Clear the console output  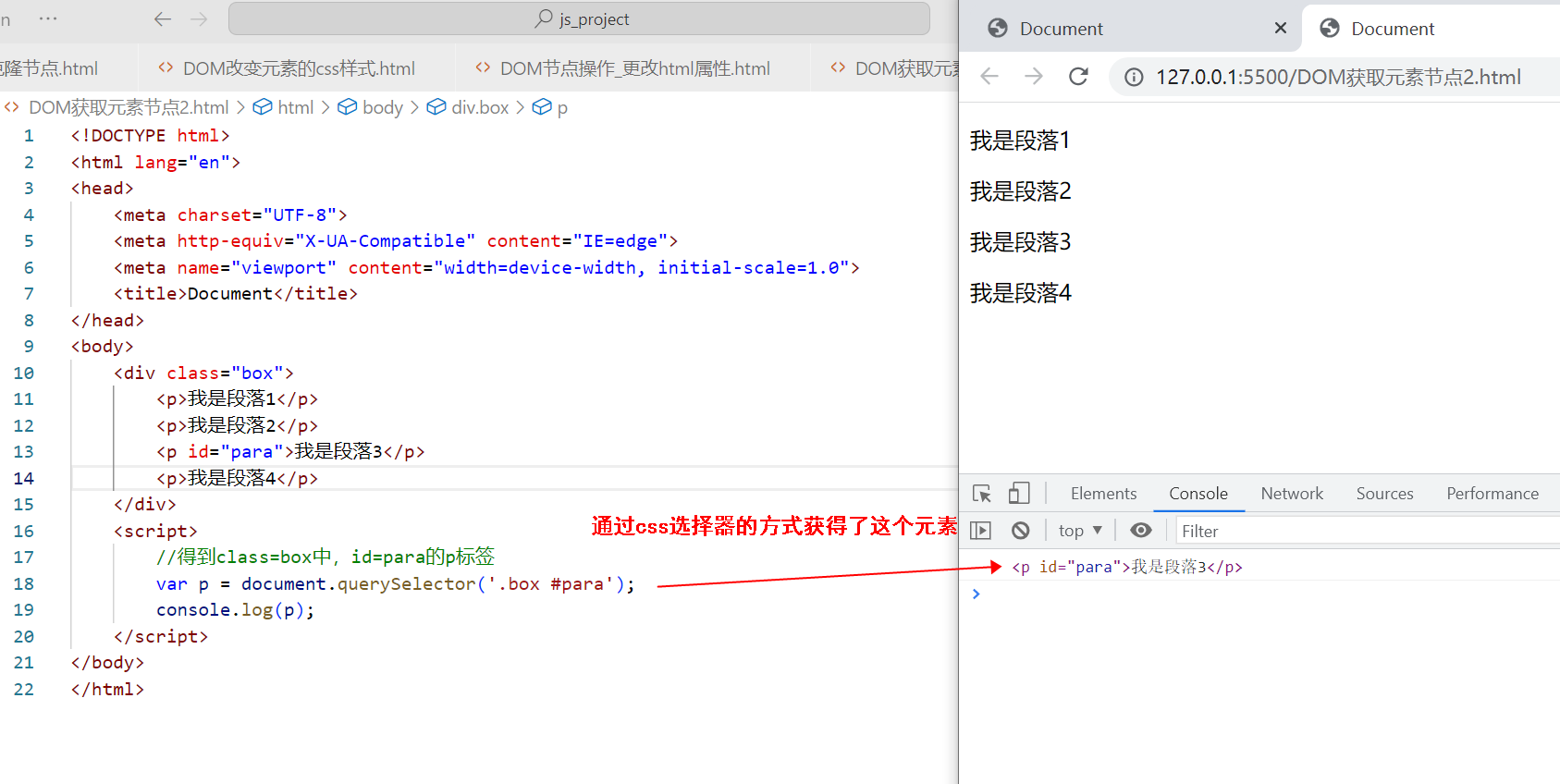[1021, 531]
